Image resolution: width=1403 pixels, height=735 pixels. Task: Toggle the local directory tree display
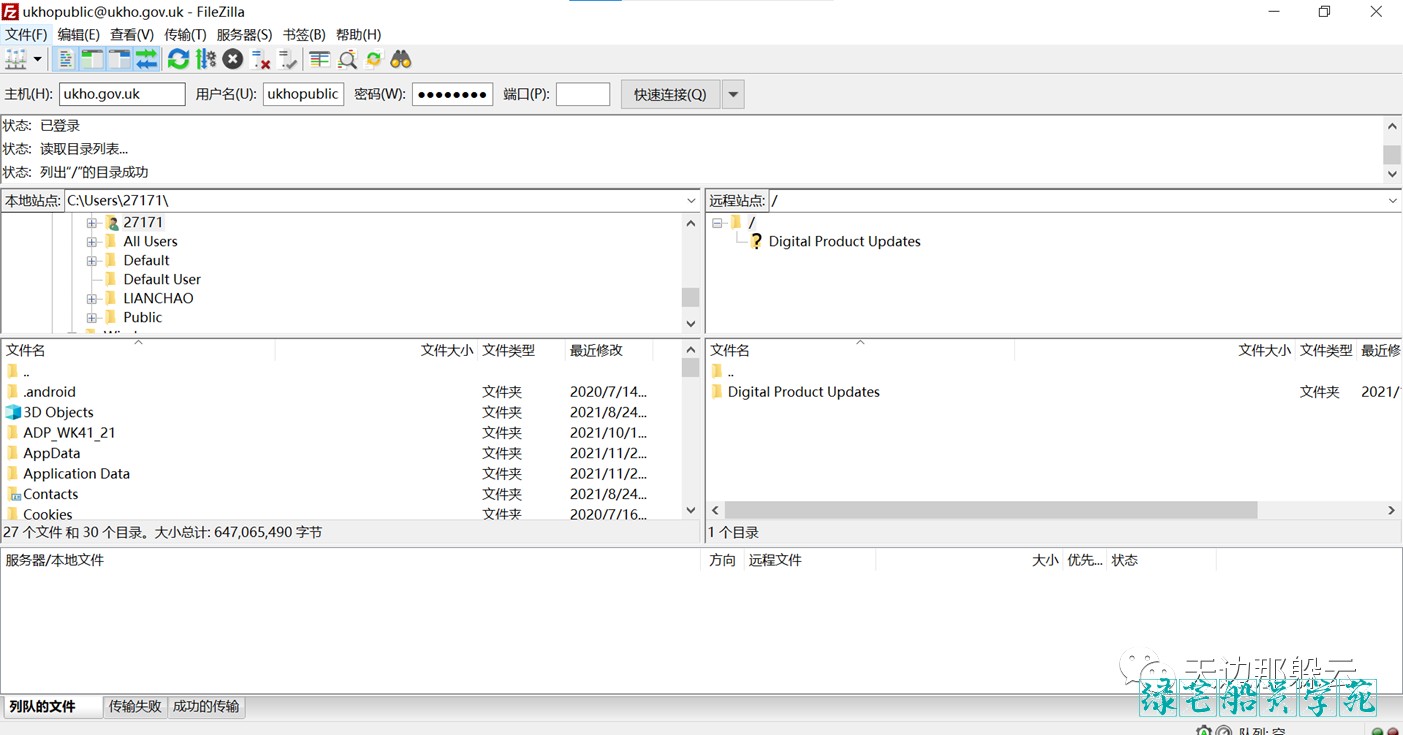92,60
